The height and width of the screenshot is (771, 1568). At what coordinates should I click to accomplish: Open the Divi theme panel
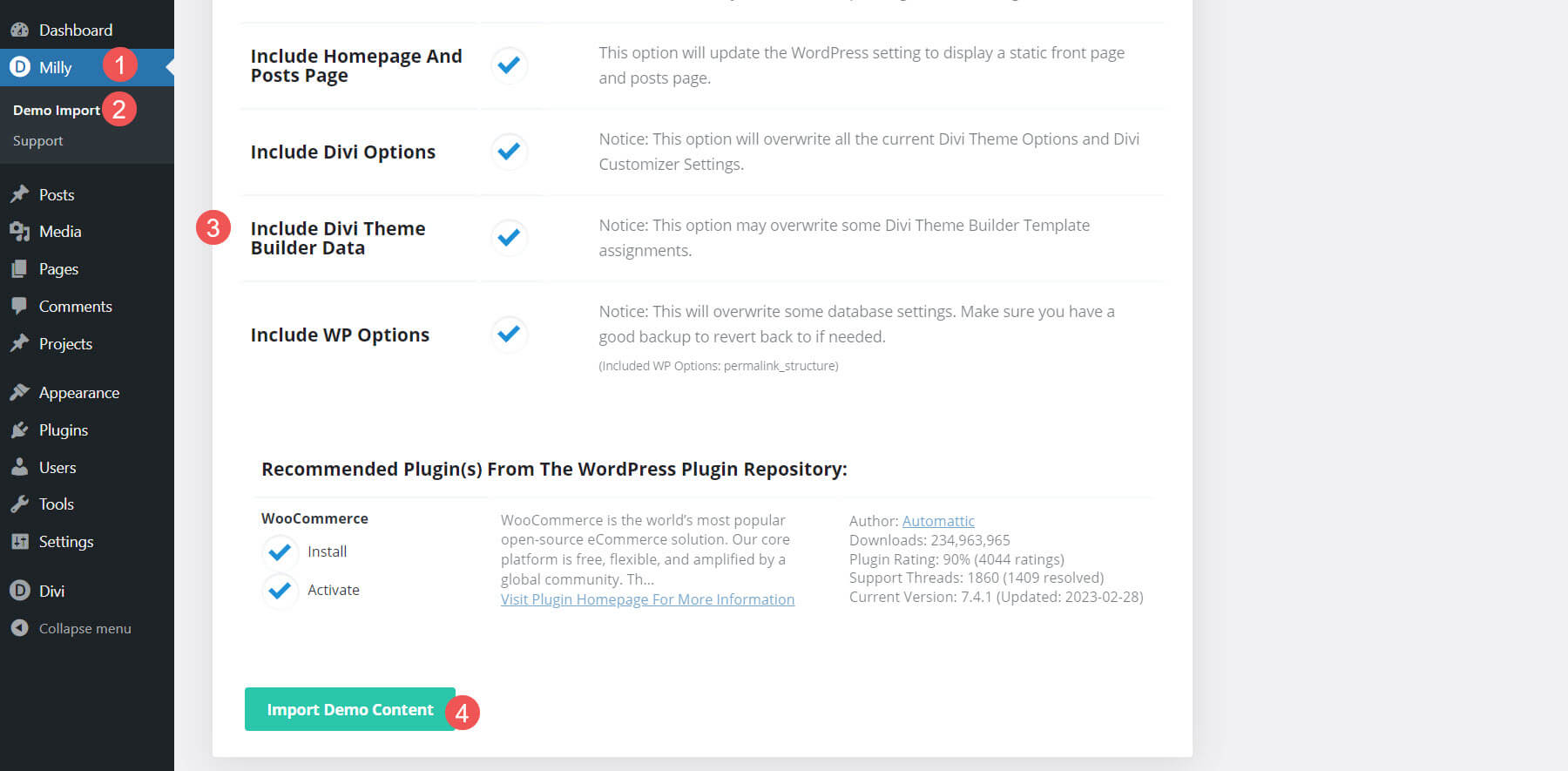(50, 590)
